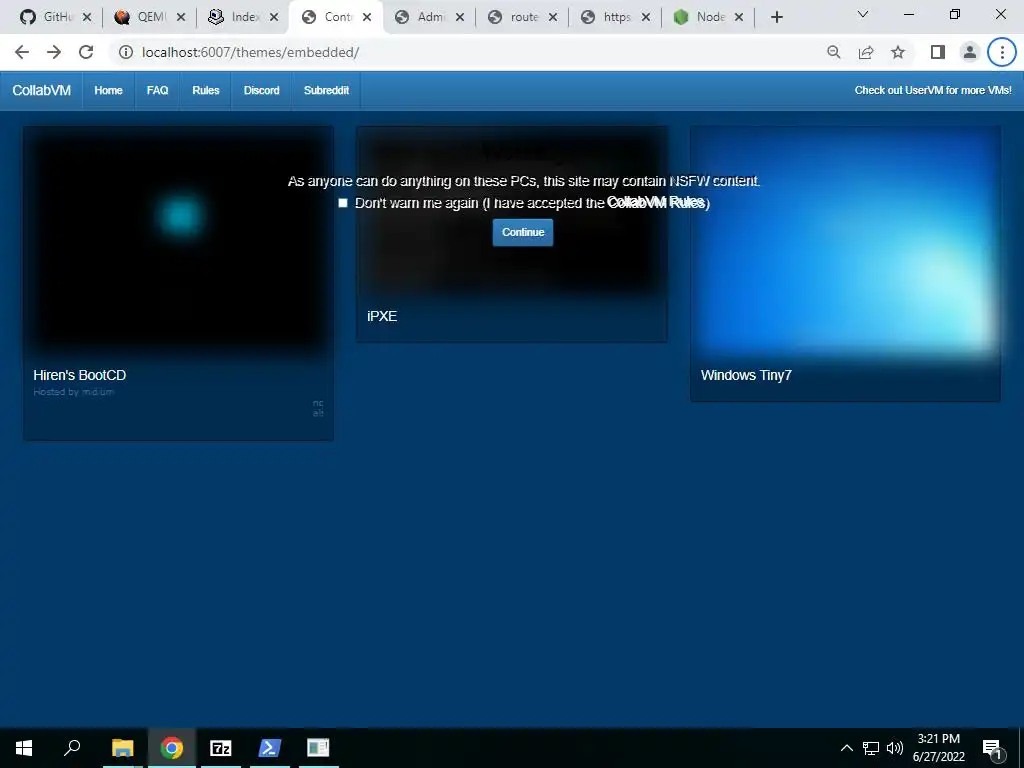Open the last pinned taskbar app

[x=319, y=748]
